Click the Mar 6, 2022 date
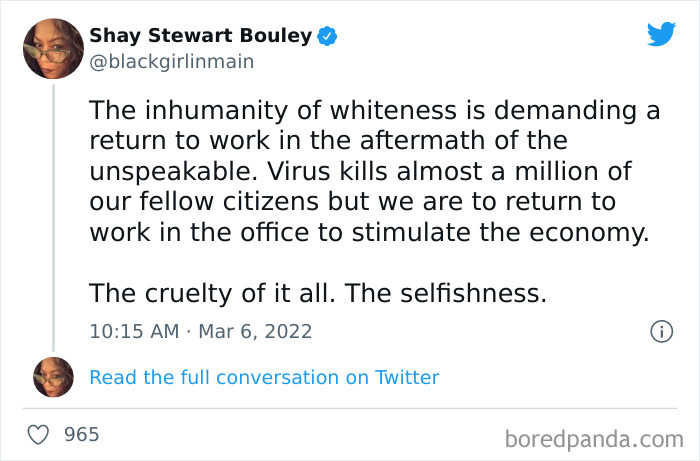 (258, 331)
